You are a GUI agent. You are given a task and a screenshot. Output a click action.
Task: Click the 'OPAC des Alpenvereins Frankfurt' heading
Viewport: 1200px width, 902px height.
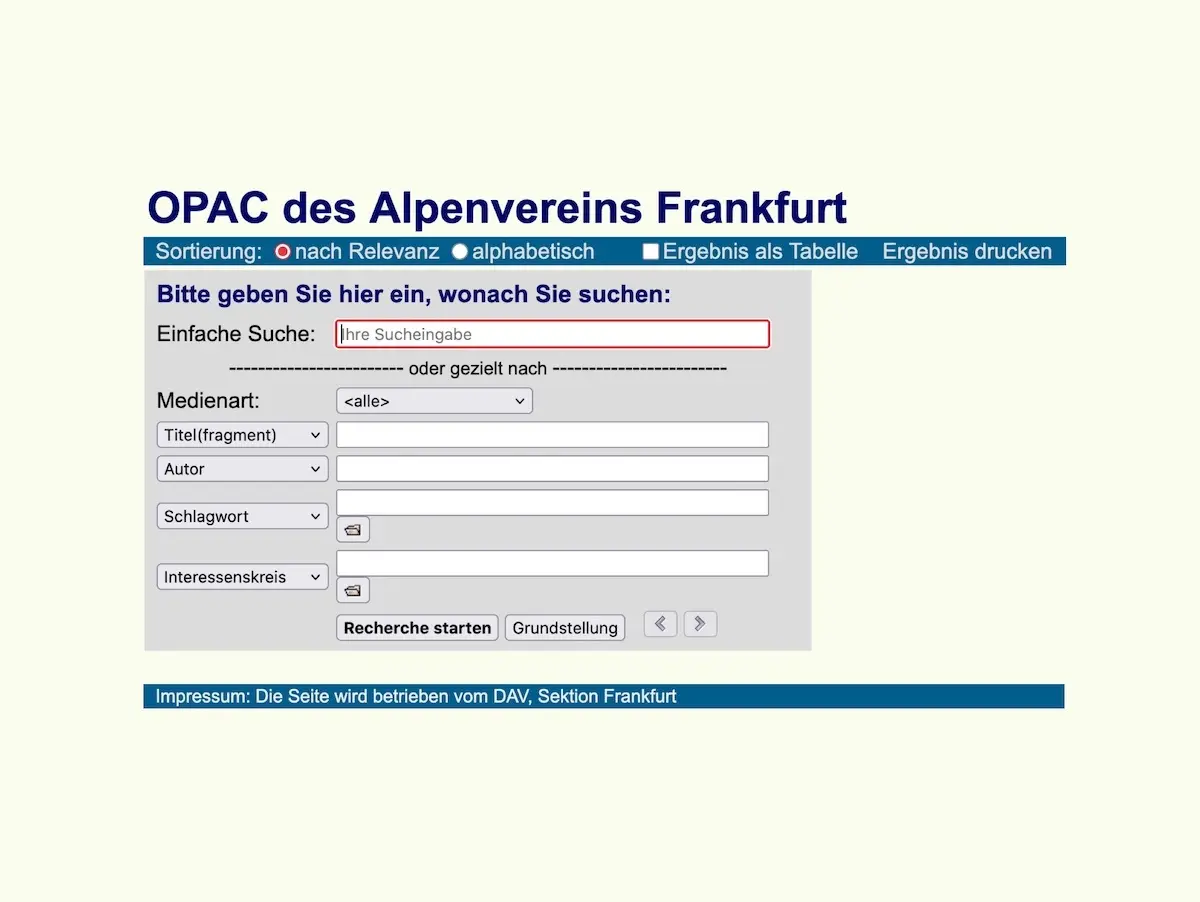tap(497, 208)
